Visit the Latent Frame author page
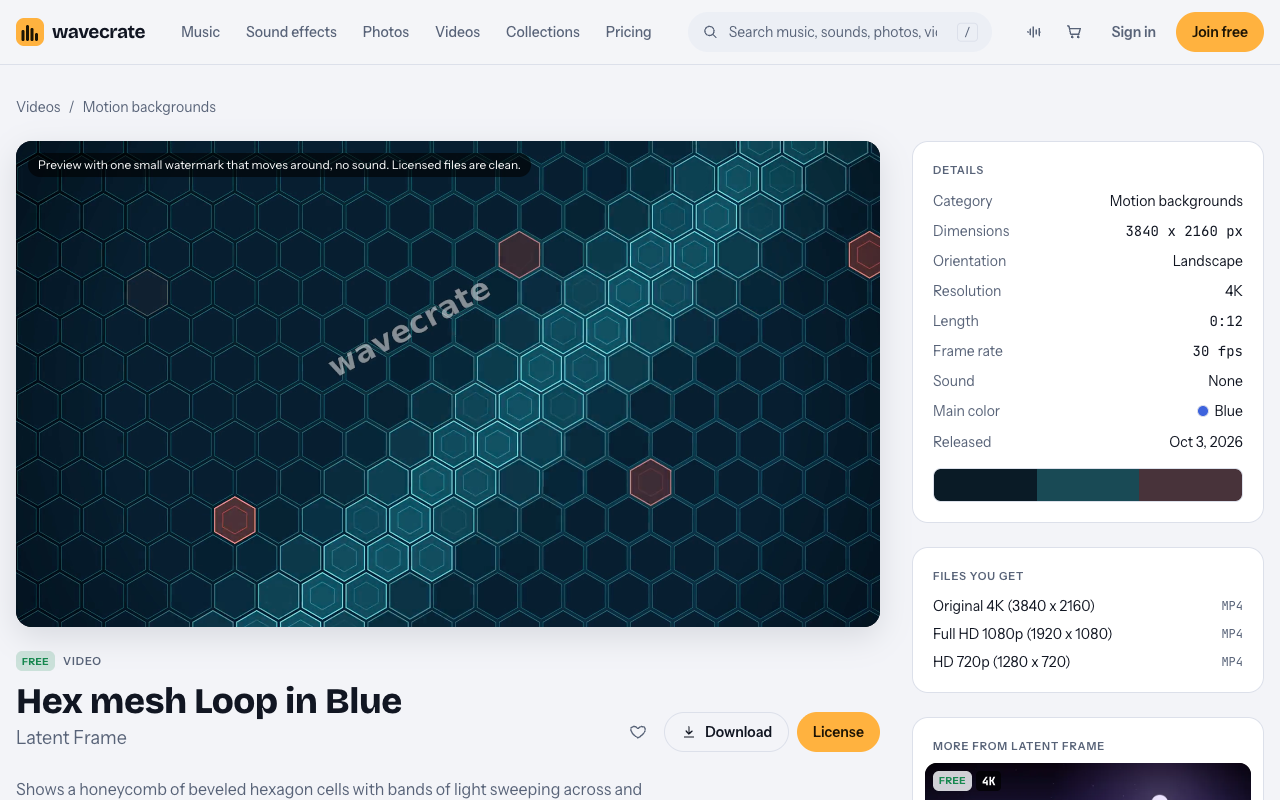Image resolution: width=1280 pixels, height=800 pixels. (71, 738)
